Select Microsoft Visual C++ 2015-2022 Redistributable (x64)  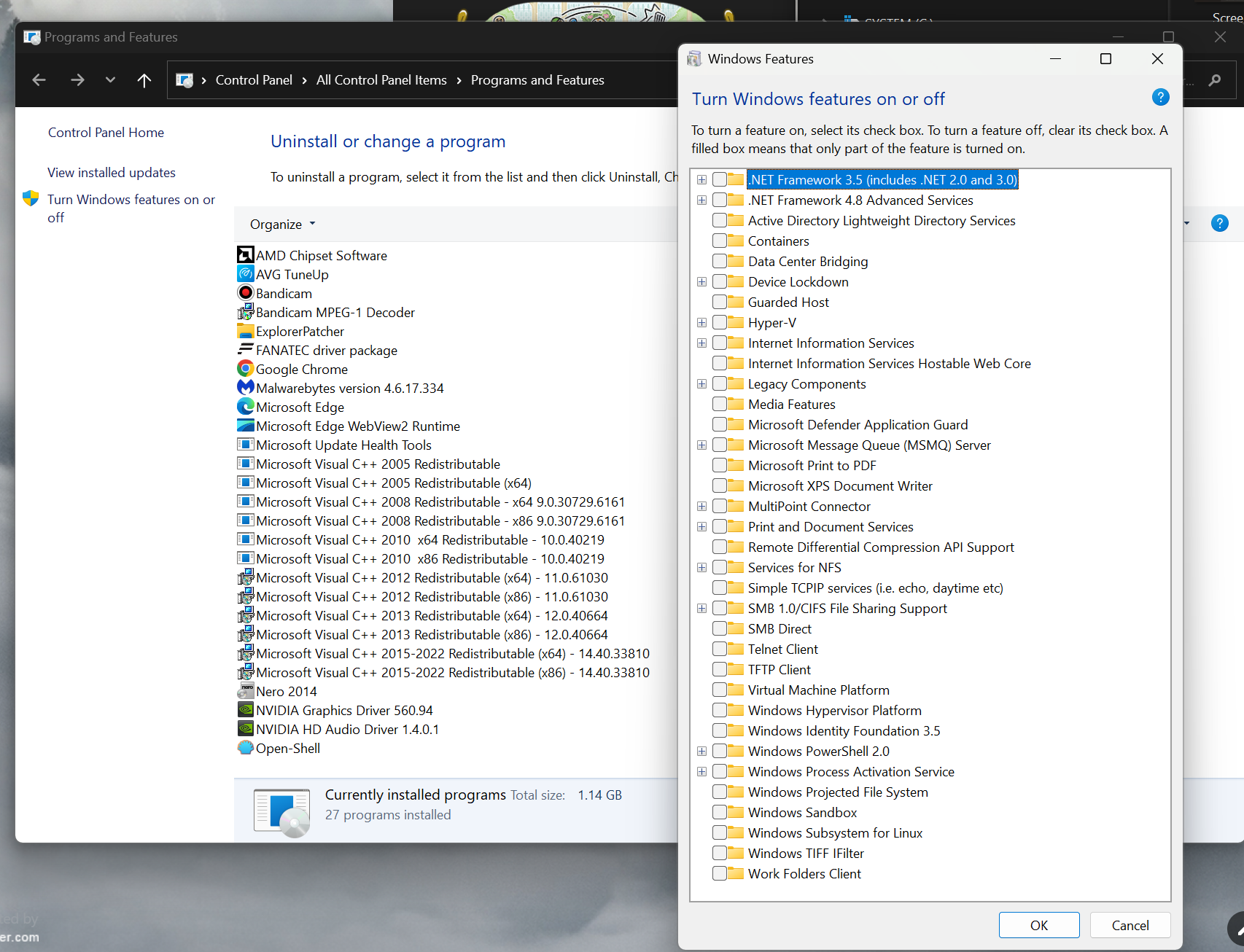point(453,653)
